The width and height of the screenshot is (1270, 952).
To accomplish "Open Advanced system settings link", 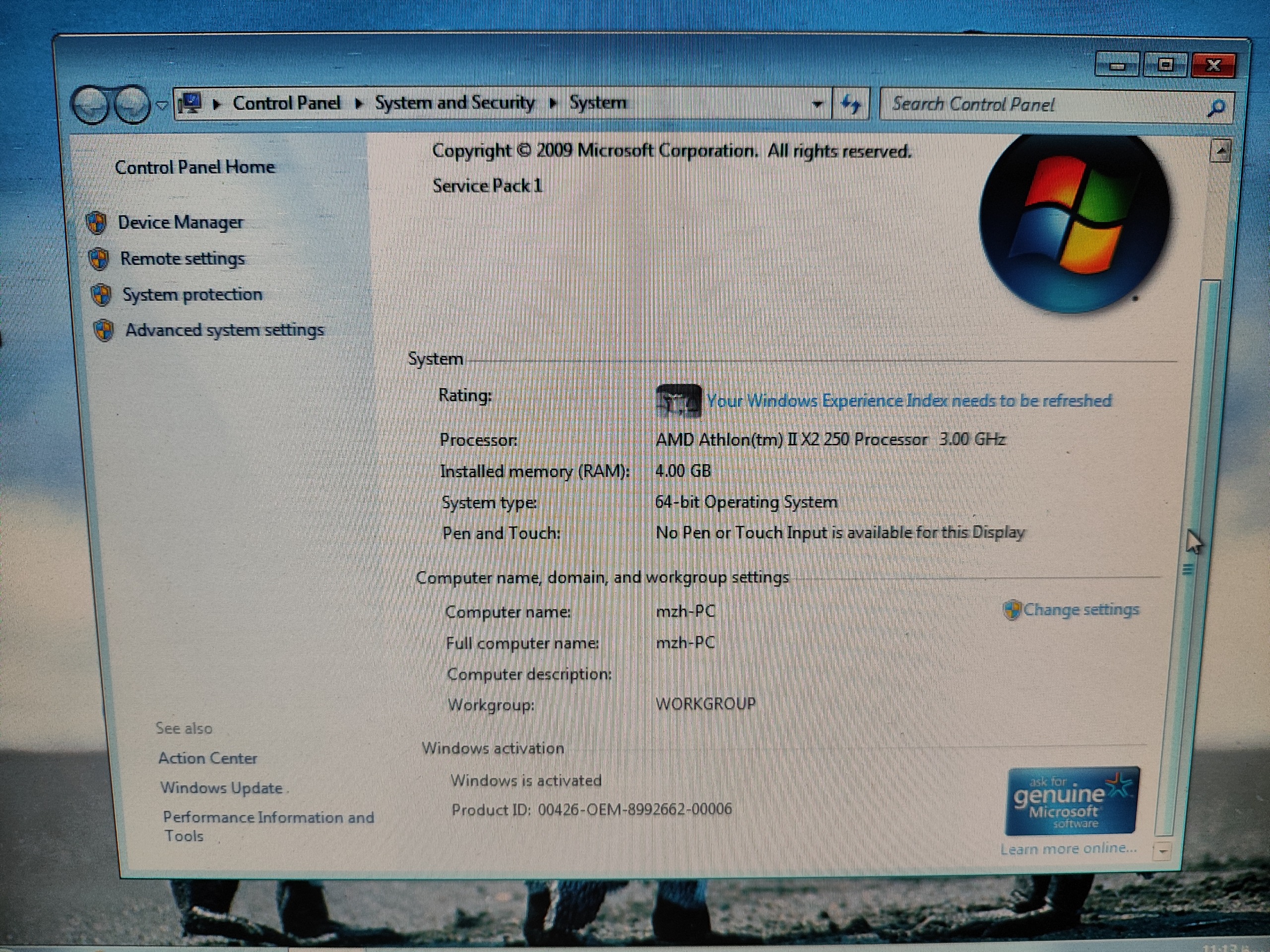I will (x=225, y=331).
